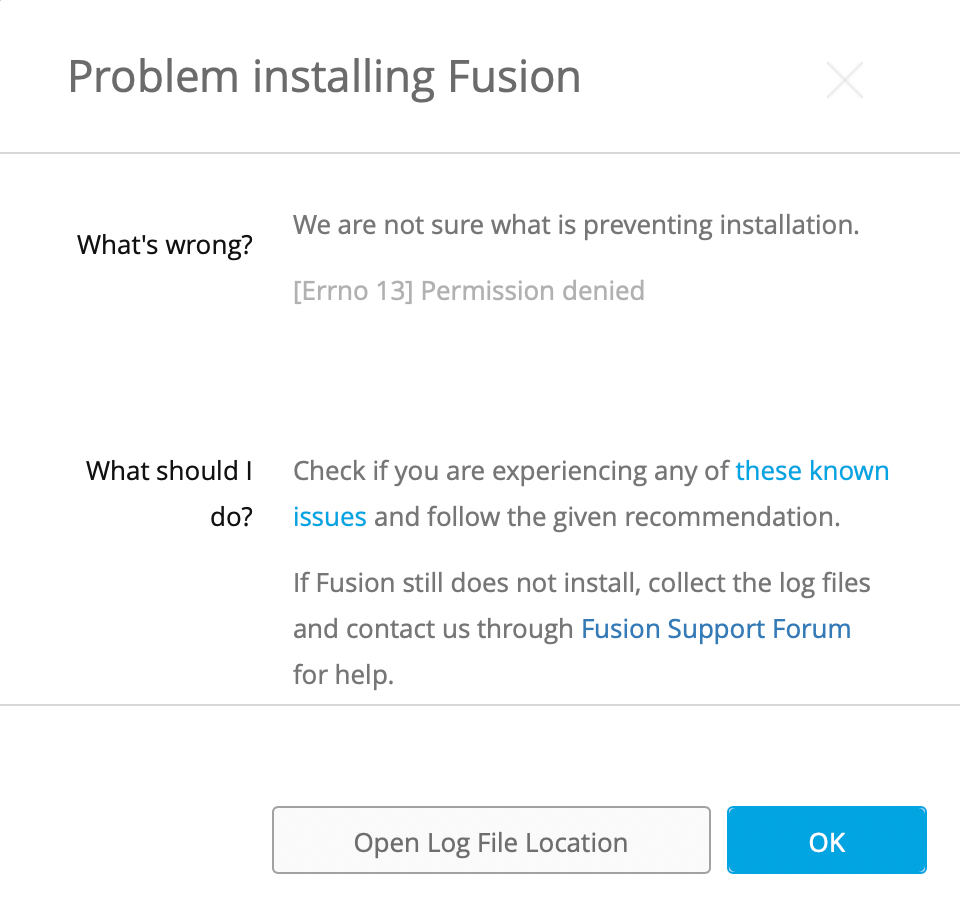Click the word "issues" in the link
Image resolution: width=960 pixels, height=923 pixels.
coord(329,517)
